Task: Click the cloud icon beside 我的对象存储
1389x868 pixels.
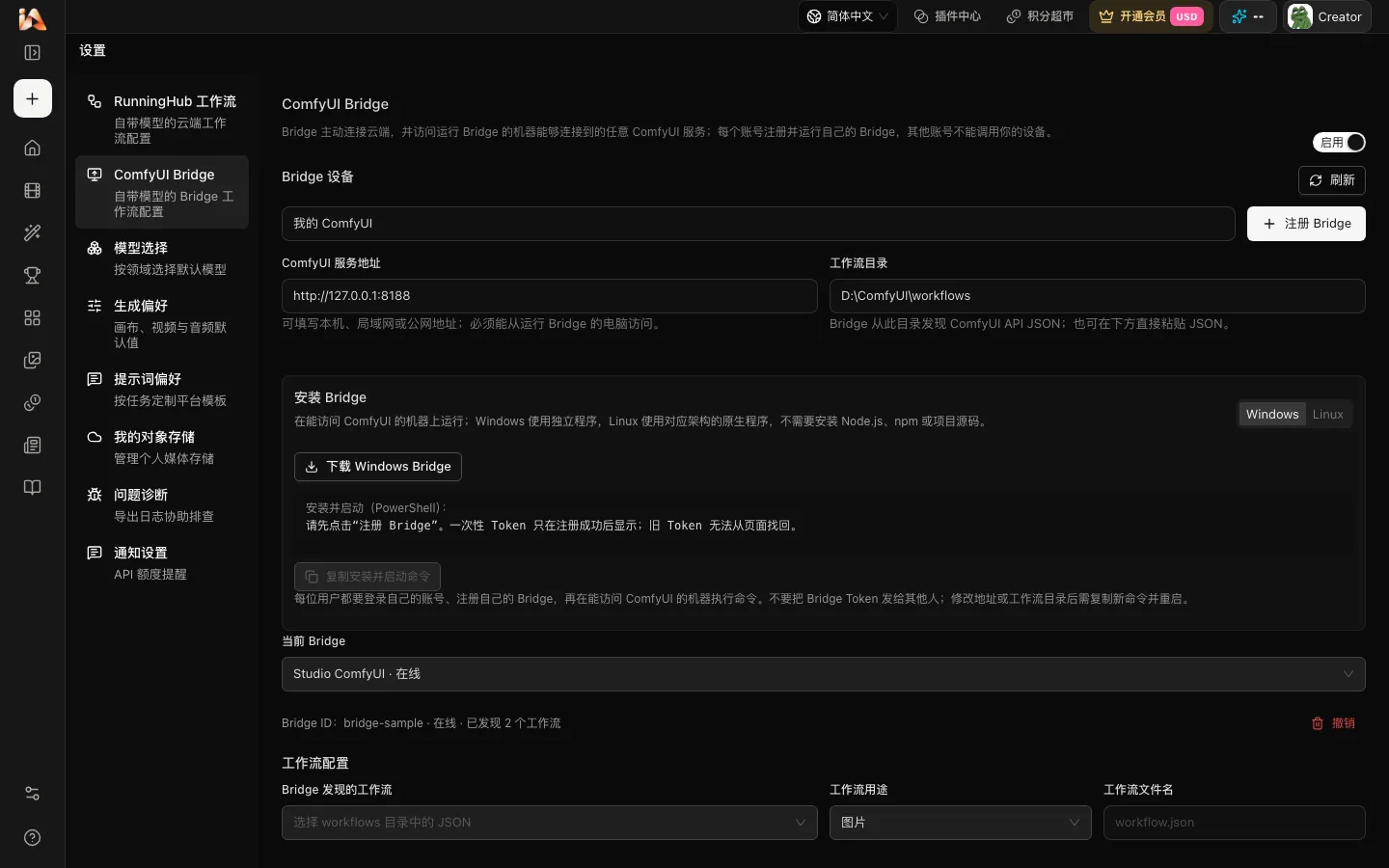Action: 95,437
